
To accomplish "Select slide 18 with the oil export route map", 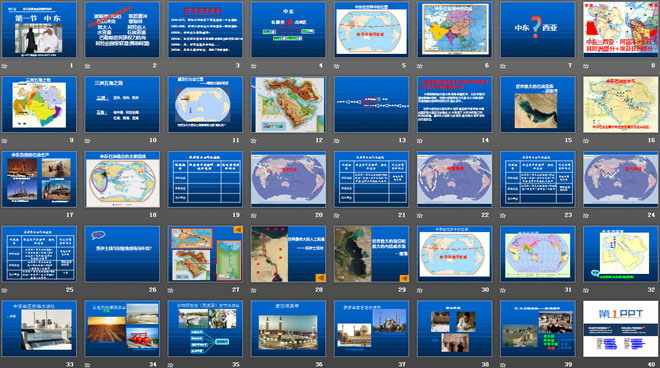I will click(x=122, y=179).
